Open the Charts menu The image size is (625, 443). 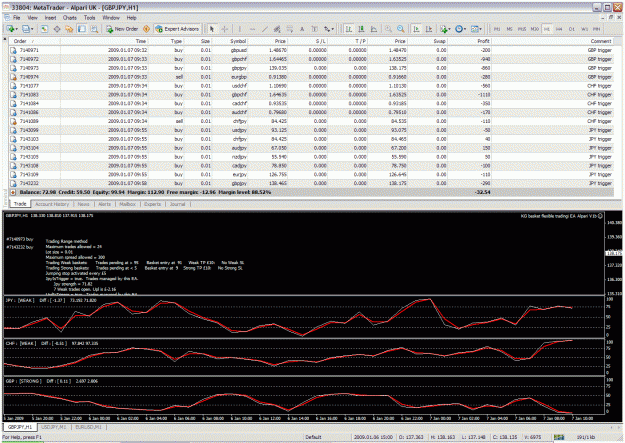pos(70,18)
